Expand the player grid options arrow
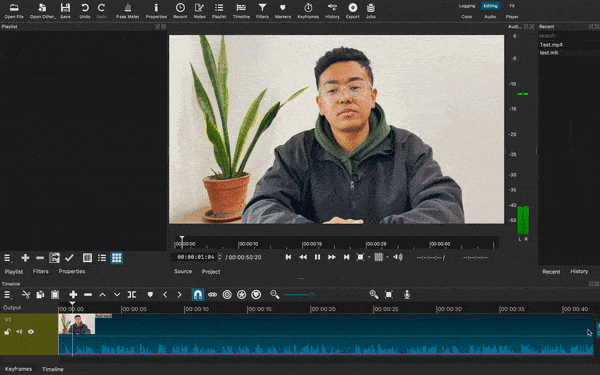The height and width of the screenshot is (375, 600). (x=387, y=257)
